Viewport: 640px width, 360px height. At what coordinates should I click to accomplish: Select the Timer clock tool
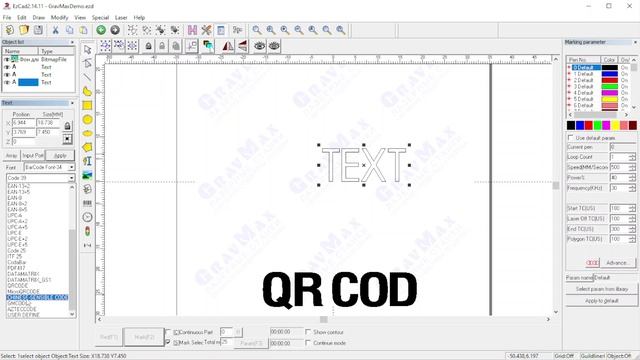tap(87, 217)
